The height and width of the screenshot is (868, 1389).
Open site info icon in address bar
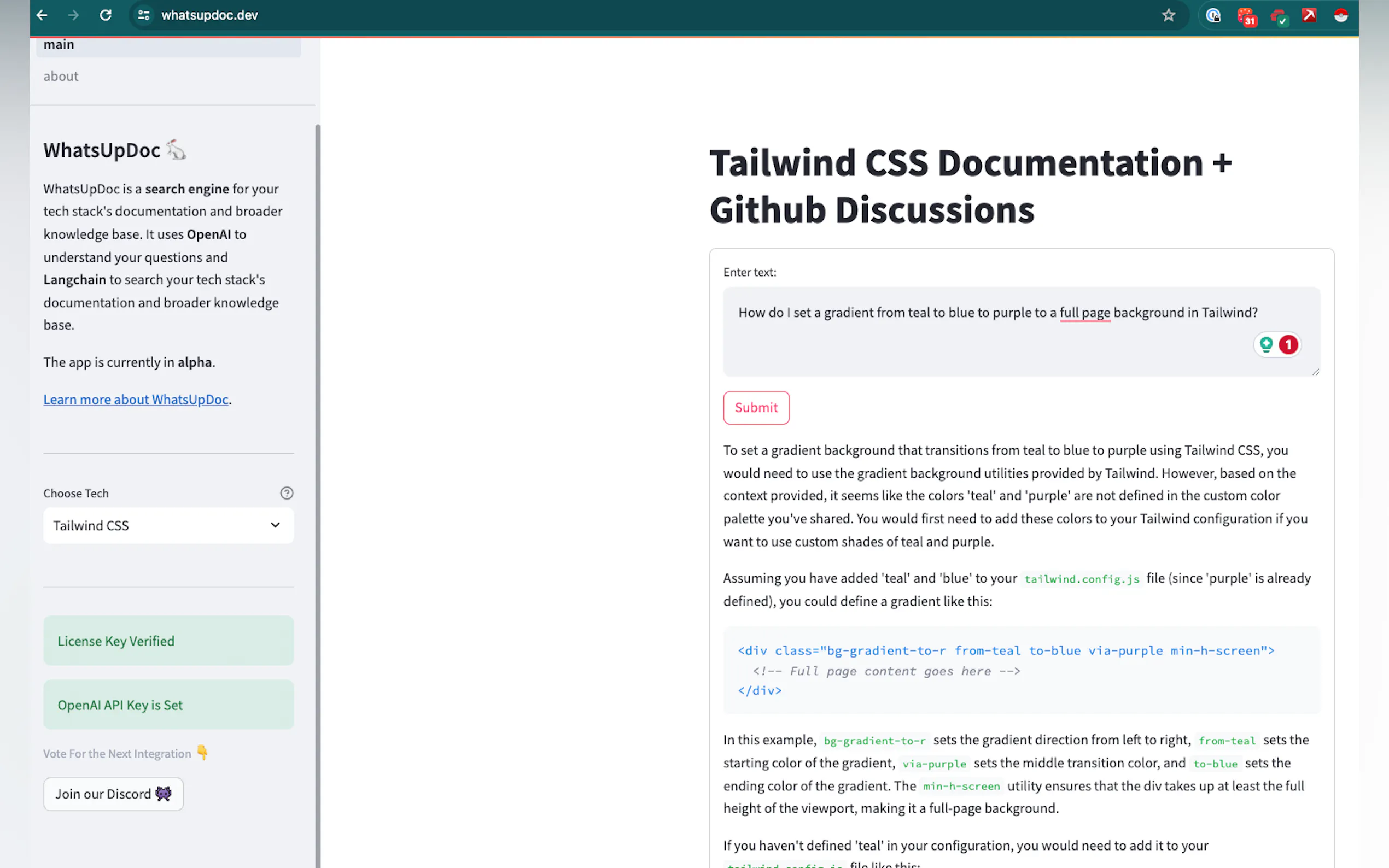click(x=144, y=15)
